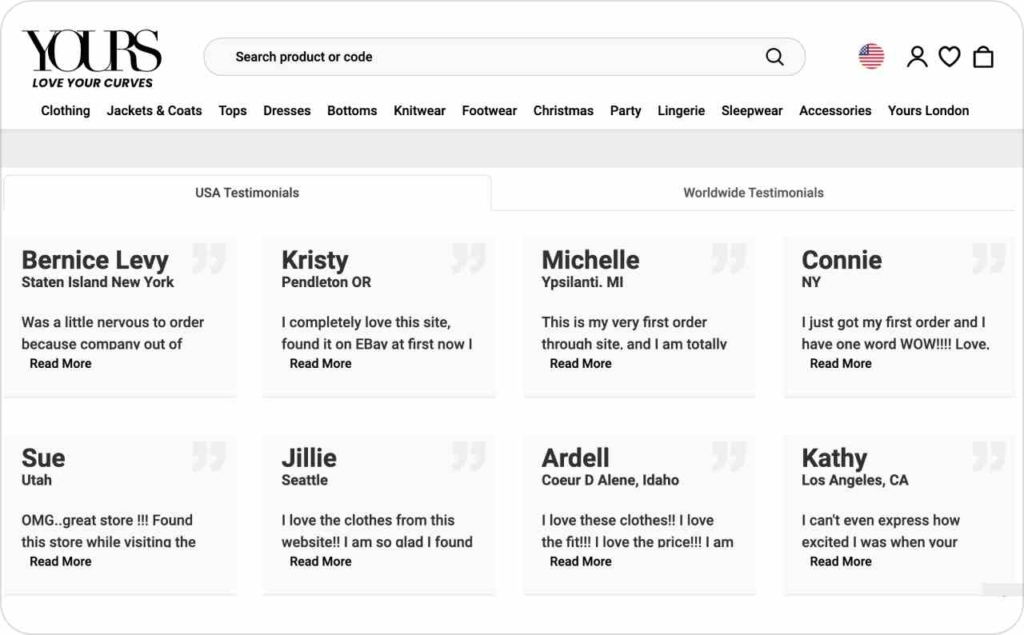Image resolution: width=1024 pixels, height=635 pixels.
Task: Open the Clothing menu
Action: pyautogui.click(x=65, y=111)
